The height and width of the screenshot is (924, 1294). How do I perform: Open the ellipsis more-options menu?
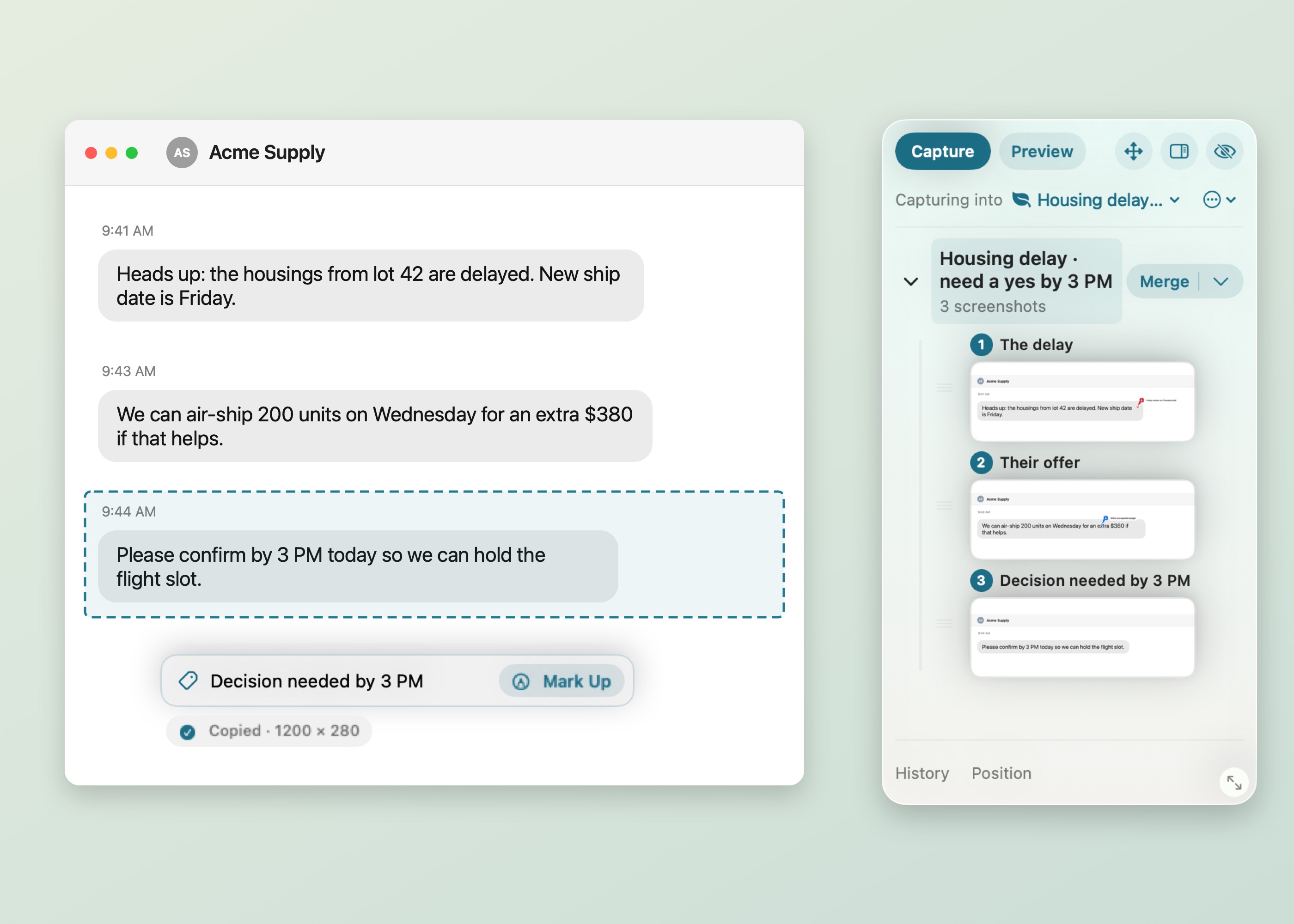point(1219,200)
